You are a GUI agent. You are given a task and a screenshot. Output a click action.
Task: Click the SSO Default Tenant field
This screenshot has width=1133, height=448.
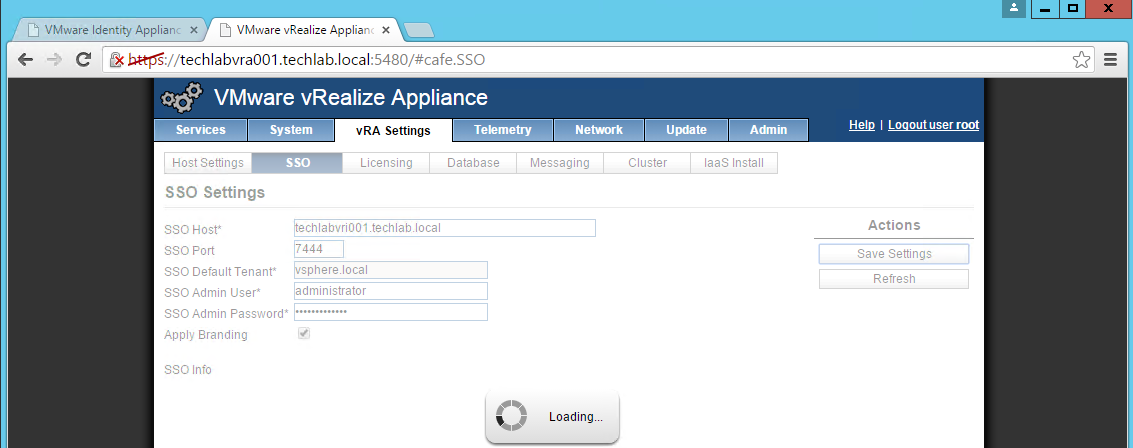[x=391, y=270]
